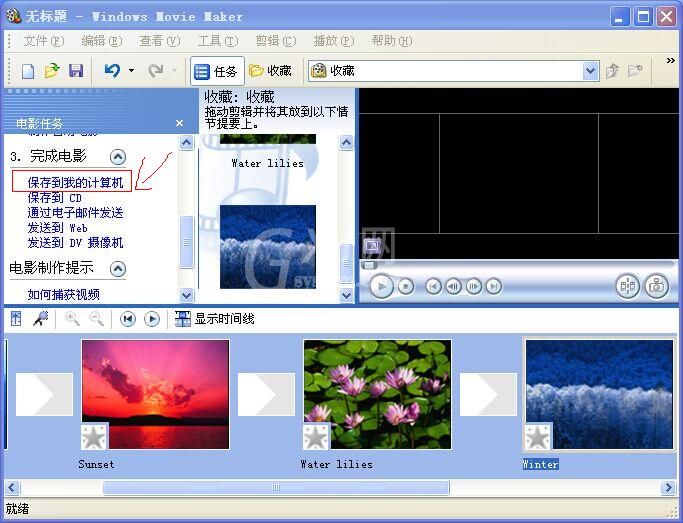
Task: Click the tasks pane scrollbar thumb
Action: (x=187, y=242)
